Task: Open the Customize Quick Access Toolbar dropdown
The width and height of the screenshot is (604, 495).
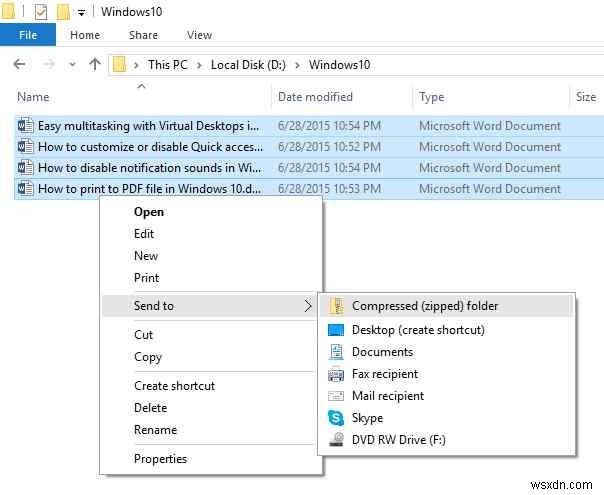Action: (x=80, y=13)
